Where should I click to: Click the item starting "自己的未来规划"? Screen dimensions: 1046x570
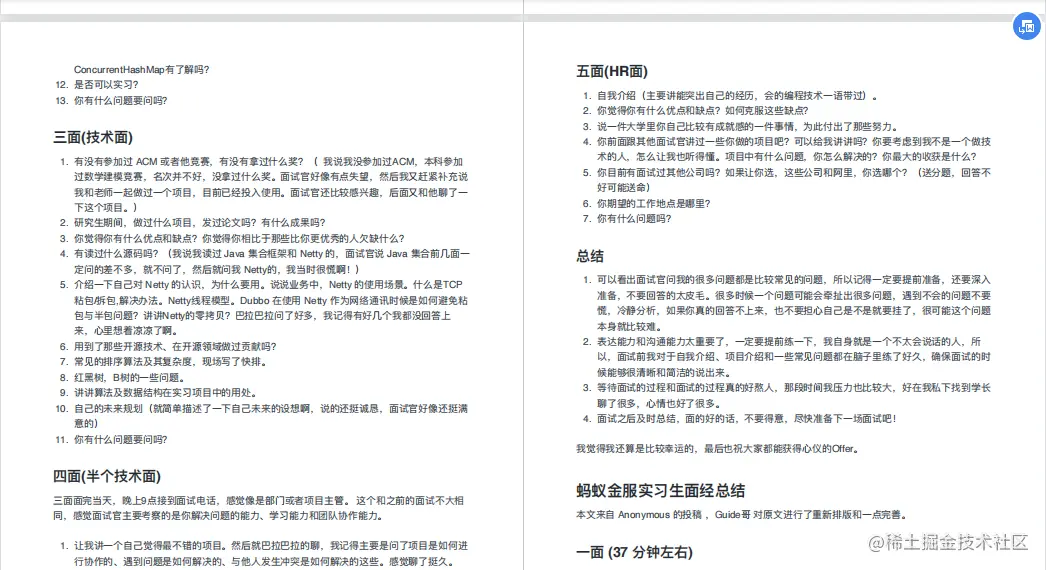tap(271, 416)
